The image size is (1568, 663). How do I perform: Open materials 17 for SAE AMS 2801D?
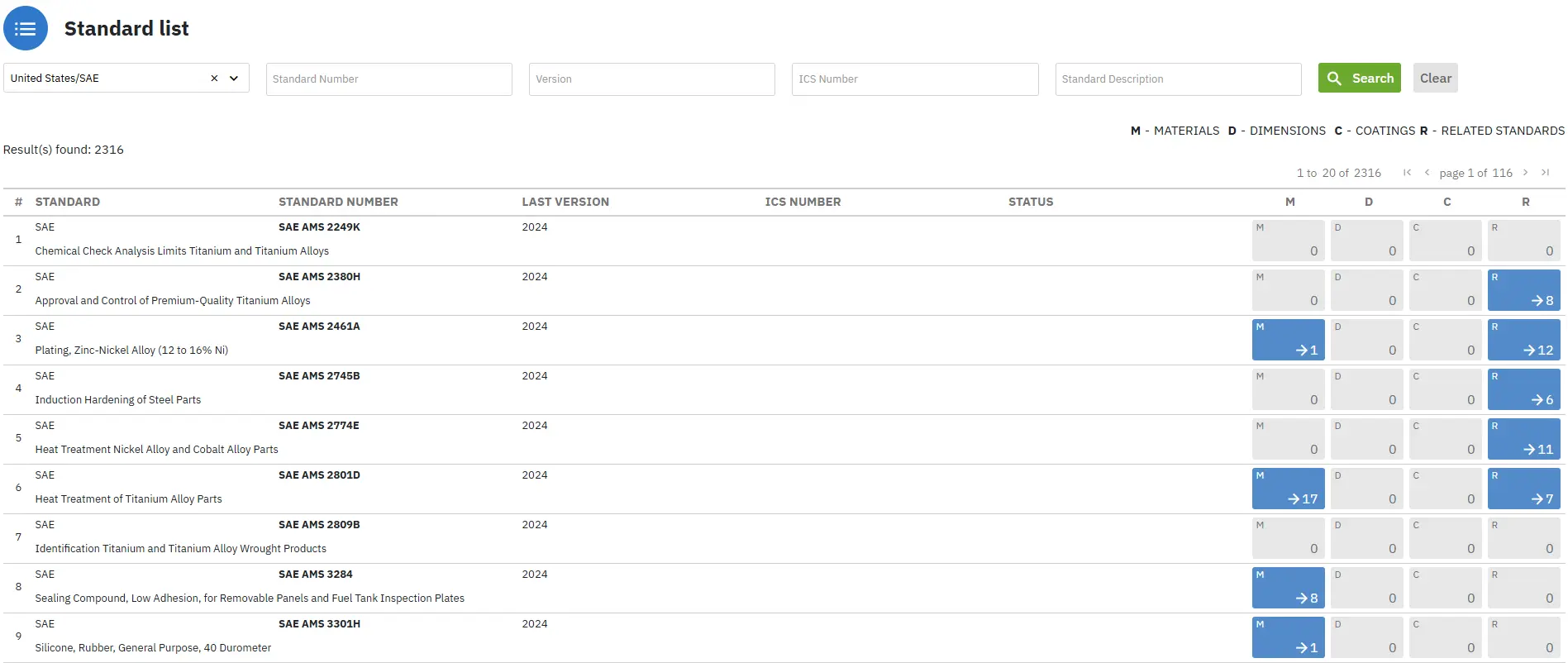pos(1288,489)
